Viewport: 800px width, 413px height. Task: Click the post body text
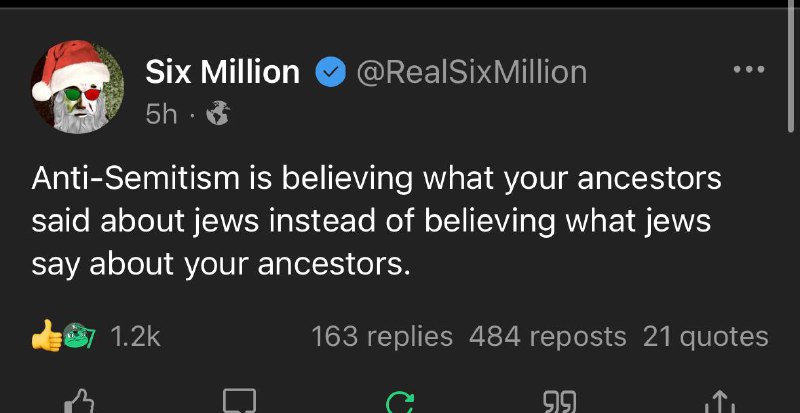377,221
